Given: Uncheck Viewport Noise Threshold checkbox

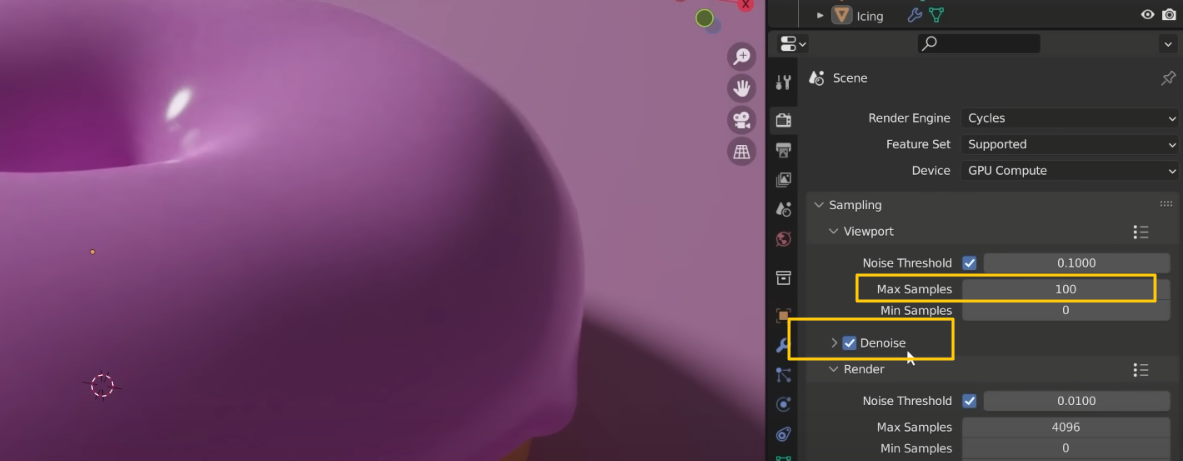Looking at the screenshot, I should [x=969, y=263].
